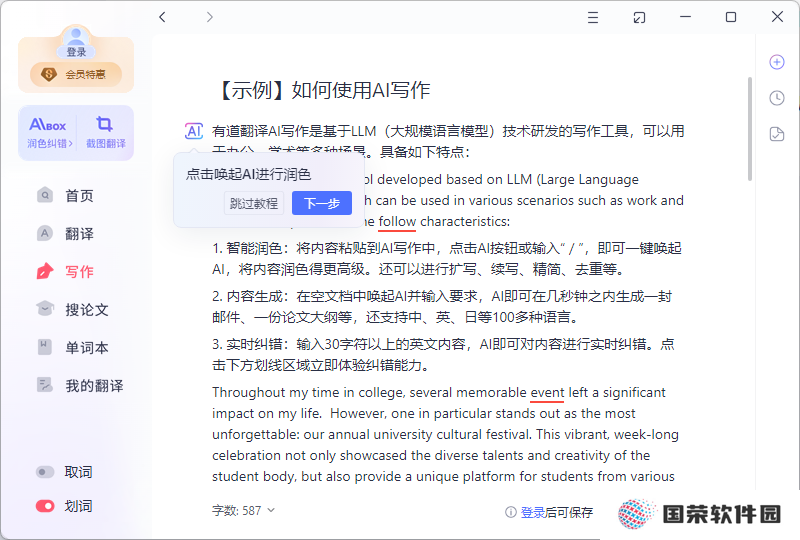Disable the 划词 selection translate switch

tap(45, 506)
